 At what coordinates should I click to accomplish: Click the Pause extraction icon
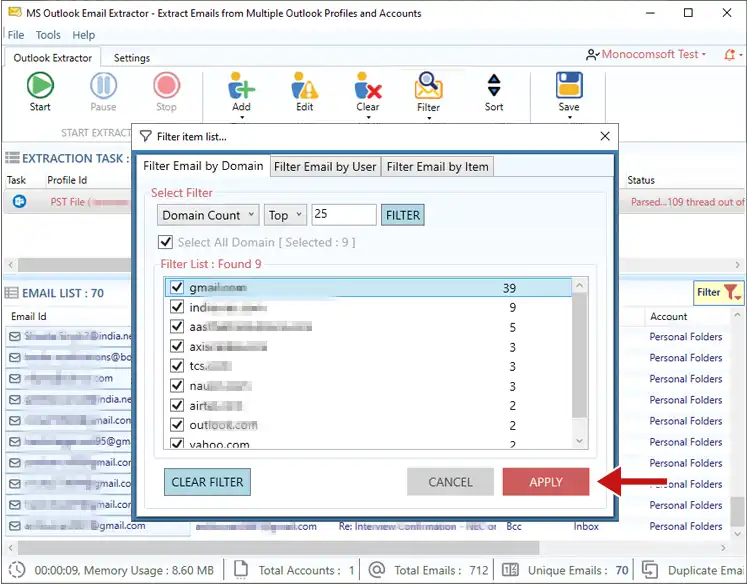coord(103,85)
